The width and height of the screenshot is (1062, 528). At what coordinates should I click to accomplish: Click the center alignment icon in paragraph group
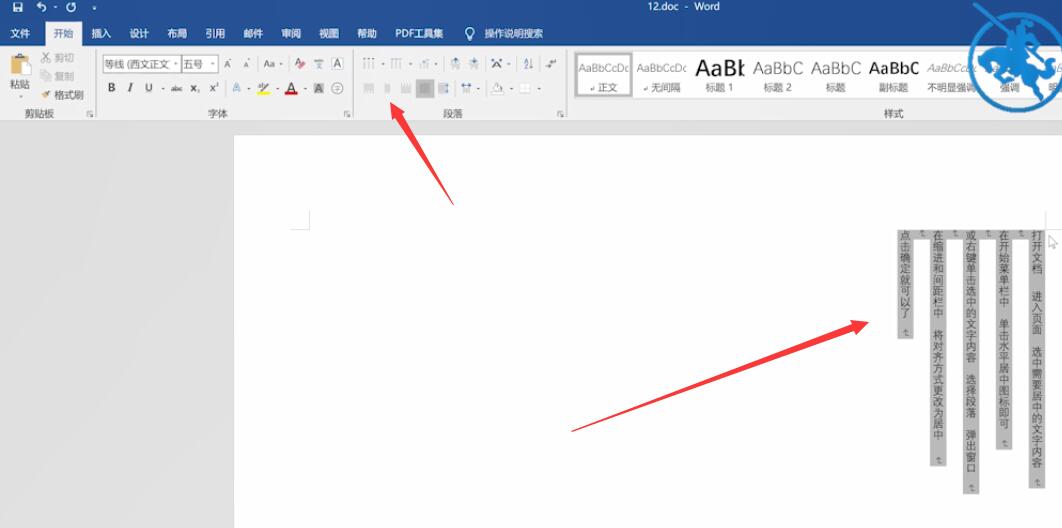[387, 88]
